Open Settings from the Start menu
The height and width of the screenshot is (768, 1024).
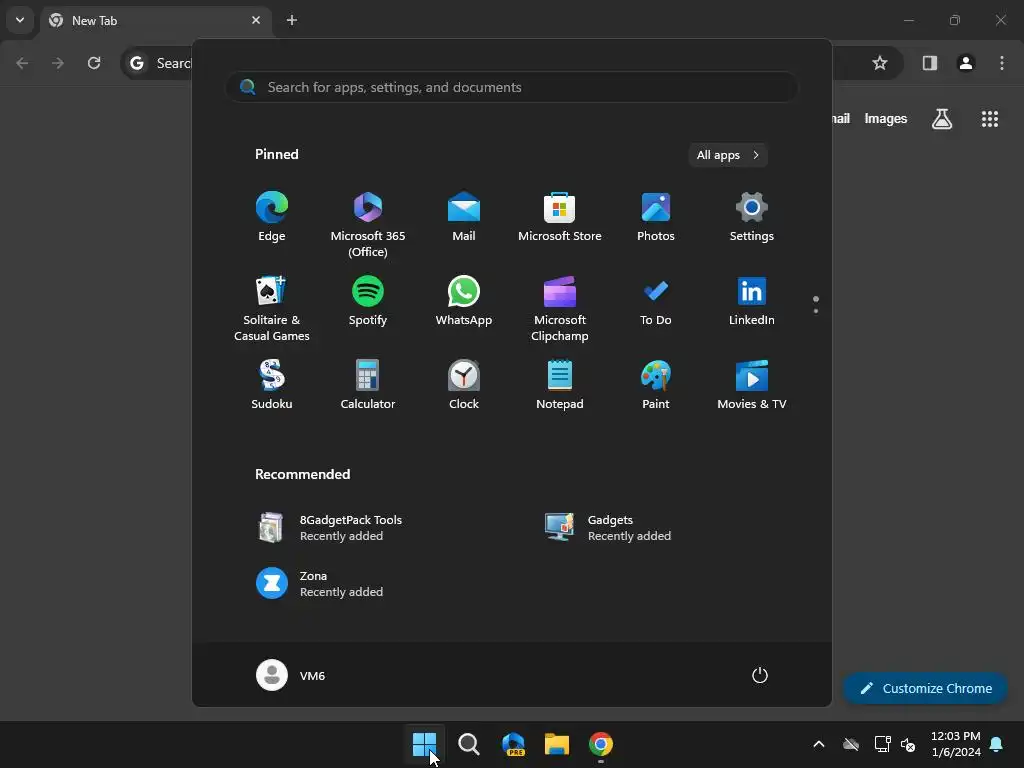tap(752, 217)
